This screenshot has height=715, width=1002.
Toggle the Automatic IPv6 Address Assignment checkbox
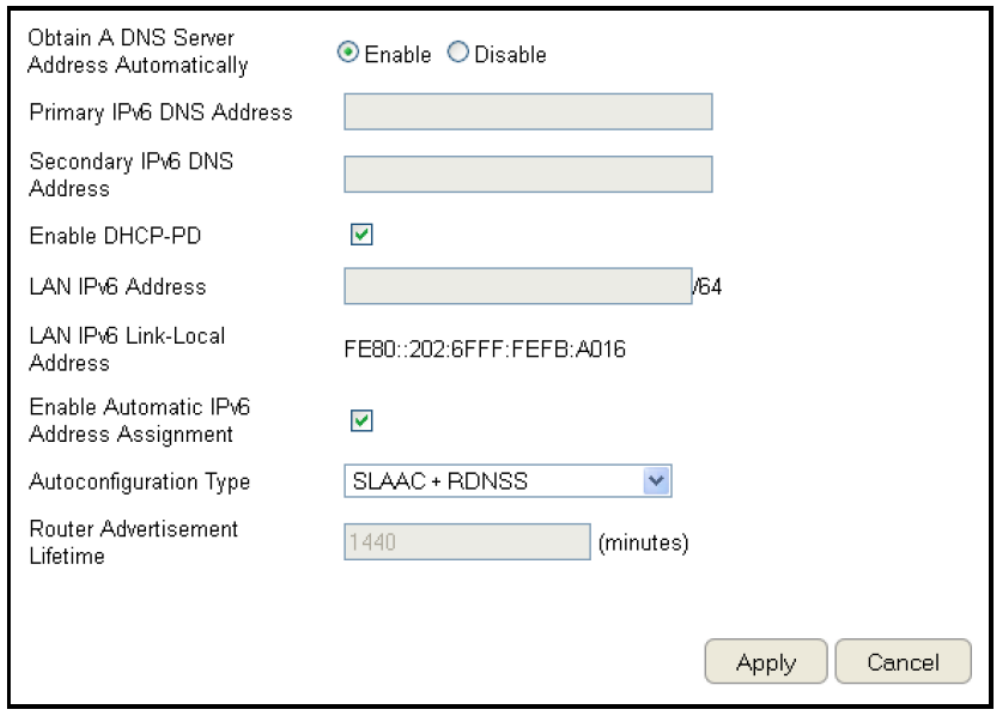(x=361, y=422)
